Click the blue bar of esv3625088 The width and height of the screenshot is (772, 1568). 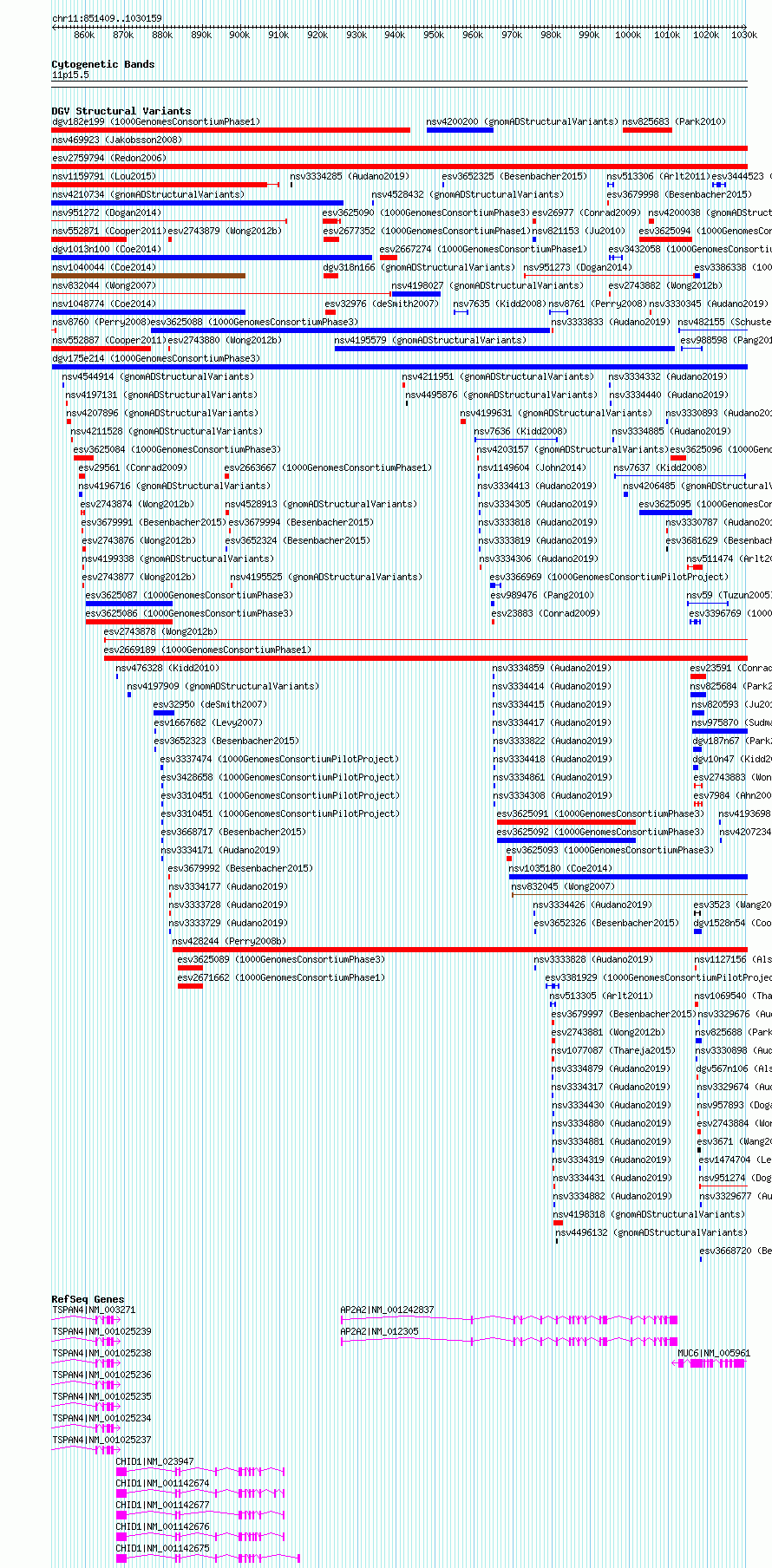coord(350,330)
